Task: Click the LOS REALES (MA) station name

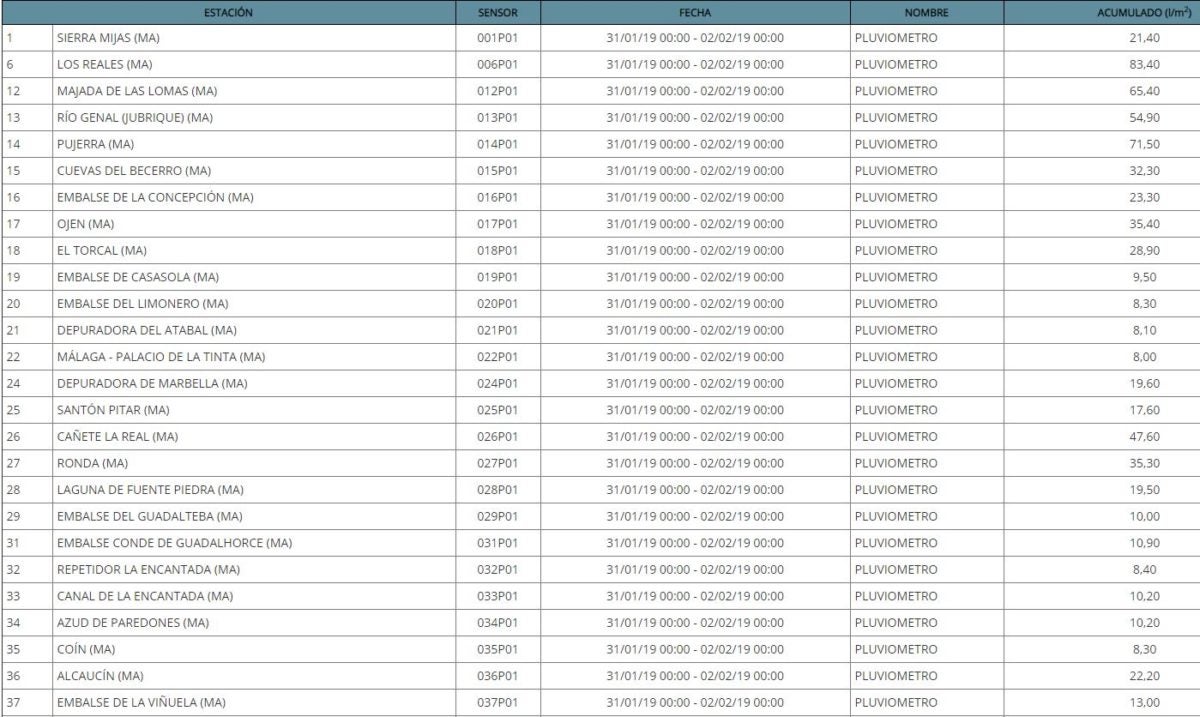Action: pyautogui.click(x=105, y=65)
